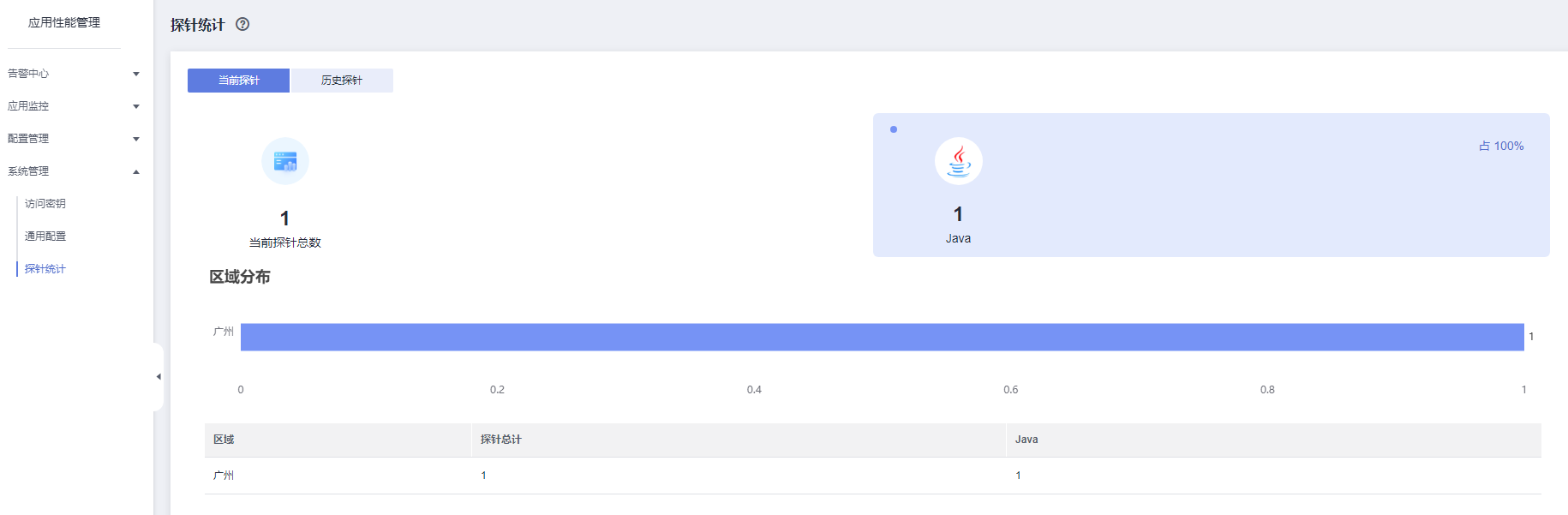Expand the 应用监控 menu arrow
The height and width of the screenshot is (515, 1568).
click(x=136, y=106)
